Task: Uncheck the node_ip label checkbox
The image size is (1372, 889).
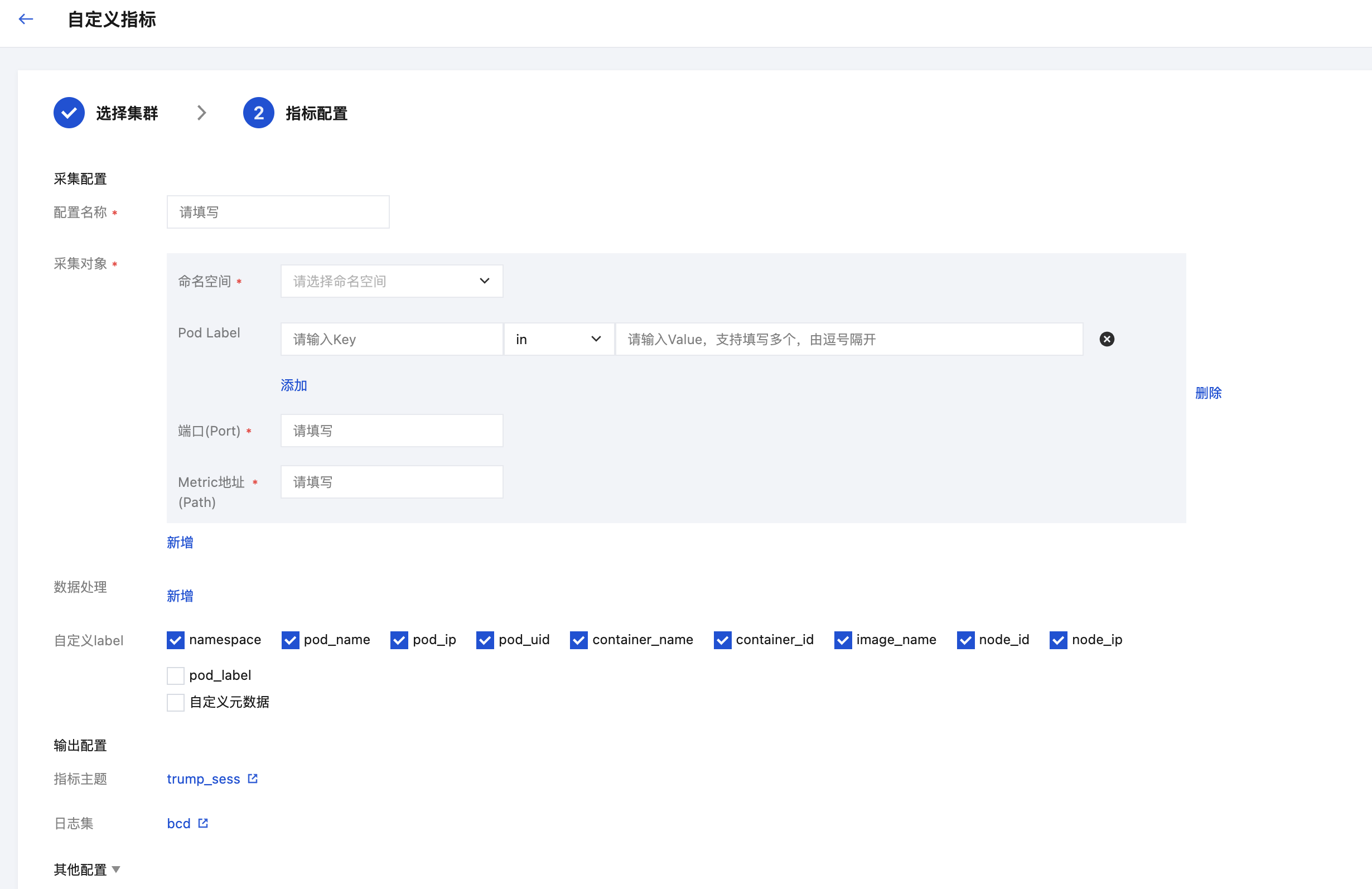Action: (x=1058, y=639)
